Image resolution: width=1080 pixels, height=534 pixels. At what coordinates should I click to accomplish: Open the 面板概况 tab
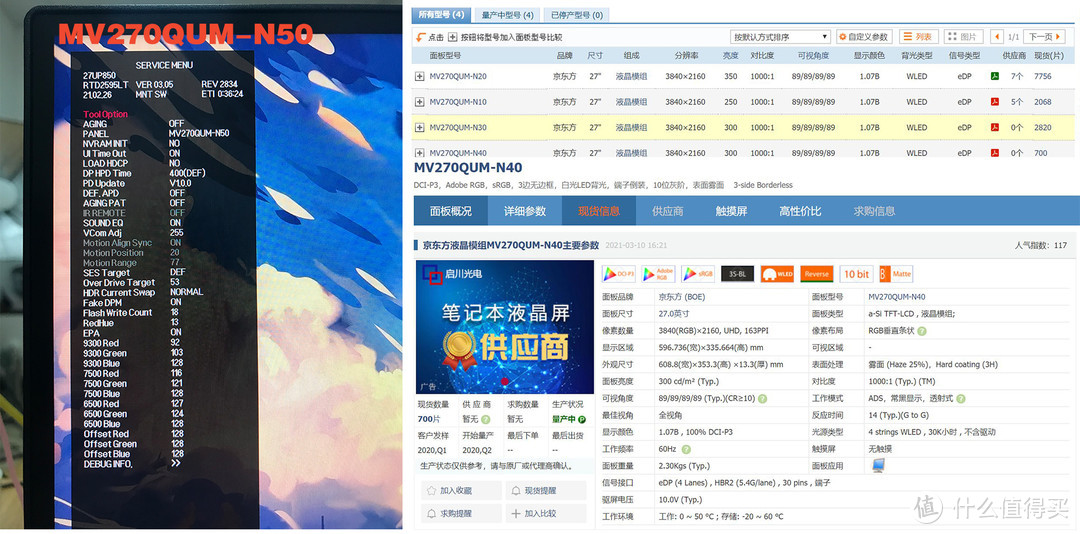pos(450,211)
